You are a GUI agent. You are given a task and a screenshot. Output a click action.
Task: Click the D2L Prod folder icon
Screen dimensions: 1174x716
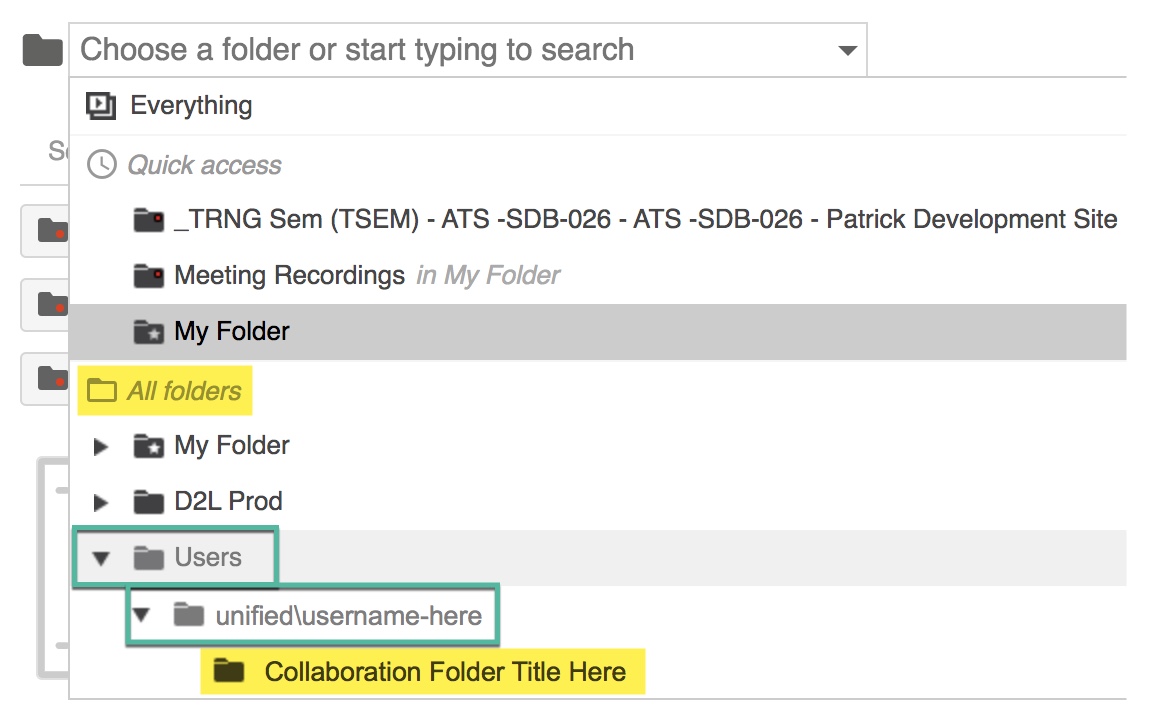pyautogui.click(x=148, y=501)
